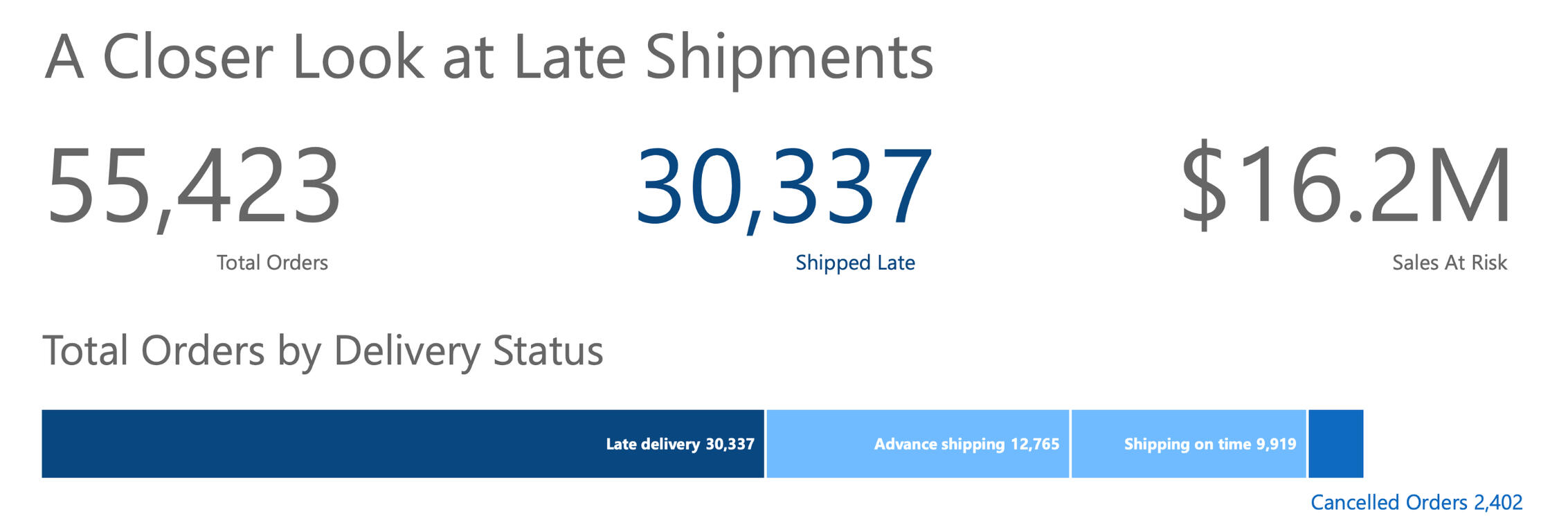
Task: Click the 'Cancelled Orders' label below the bar
Action: [1389, 502]
